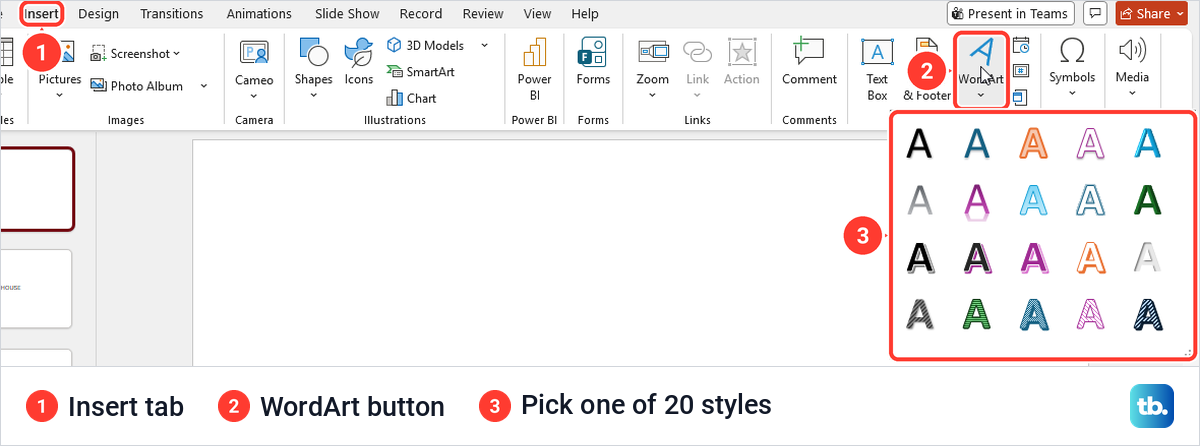Screen dimensions: 1200x446
Task: Open the Review tab
Action: (483, 14)
